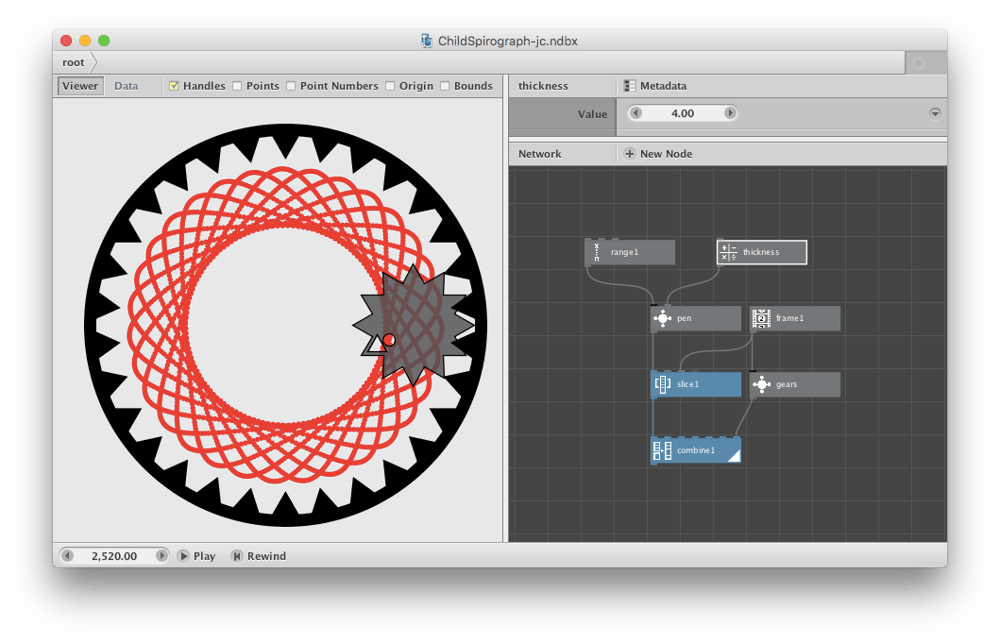Increase thickness value with right arrow

coord(730,113)
